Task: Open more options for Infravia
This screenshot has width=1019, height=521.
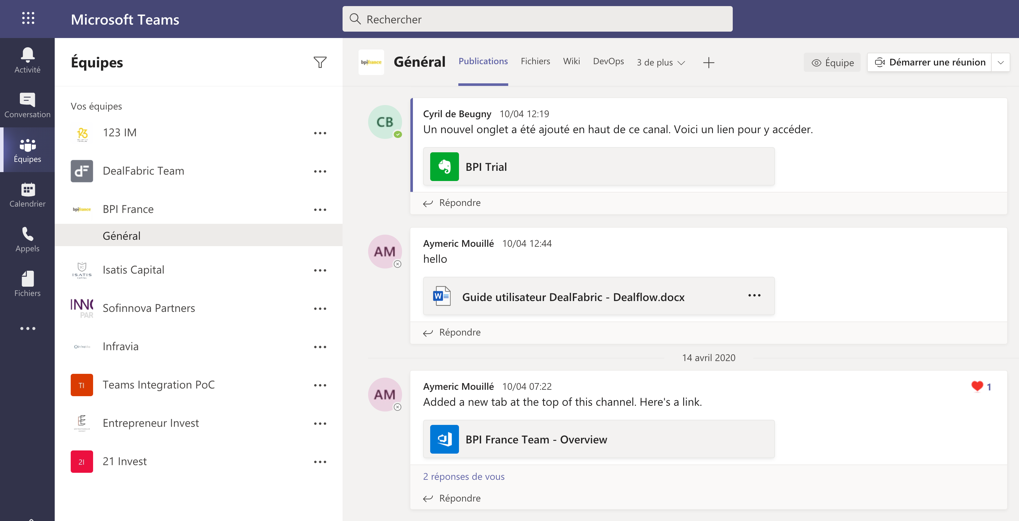Action: (320, 346)
